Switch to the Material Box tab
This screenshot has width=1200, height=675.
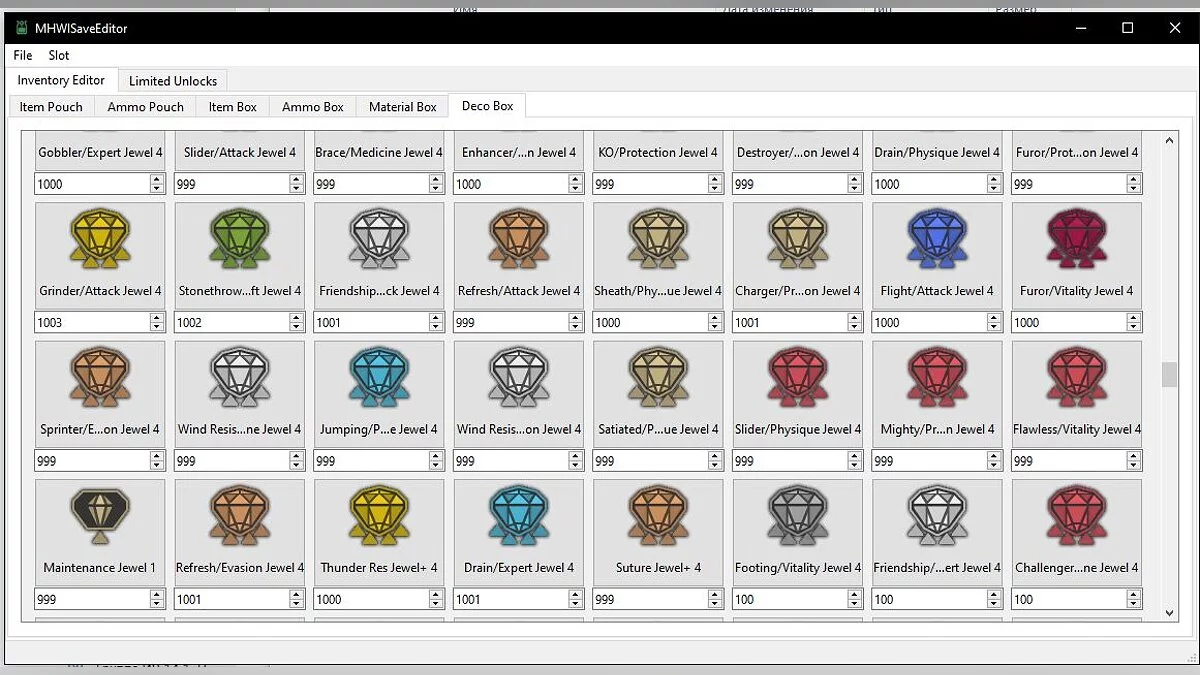[403, 107]
